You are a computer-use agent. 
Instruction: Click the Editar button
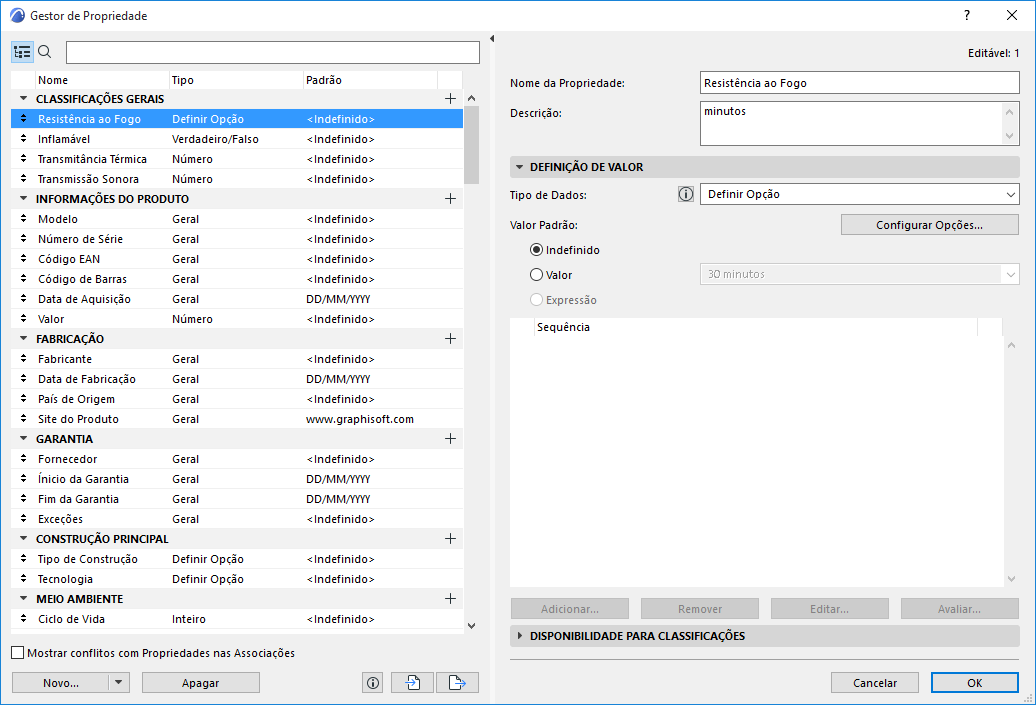pyautogui.click(x=830, y=609)
